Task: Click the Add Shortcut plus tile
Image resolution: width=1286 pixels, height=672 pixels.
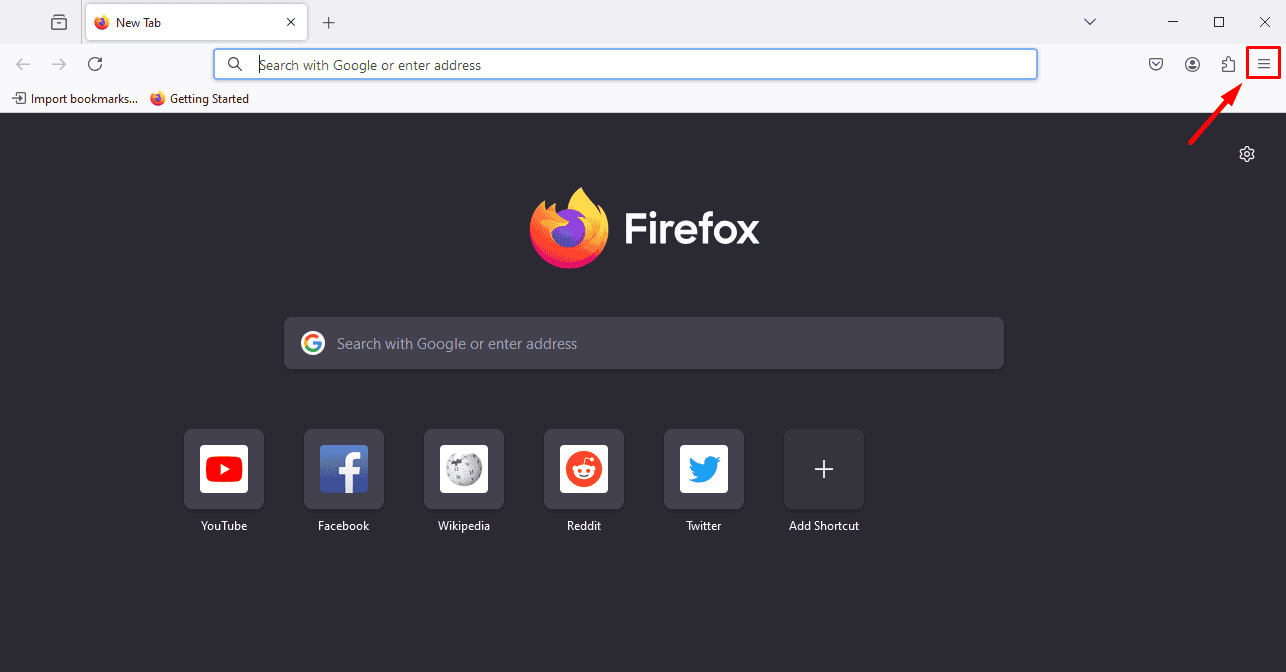Action: [824, 469]
